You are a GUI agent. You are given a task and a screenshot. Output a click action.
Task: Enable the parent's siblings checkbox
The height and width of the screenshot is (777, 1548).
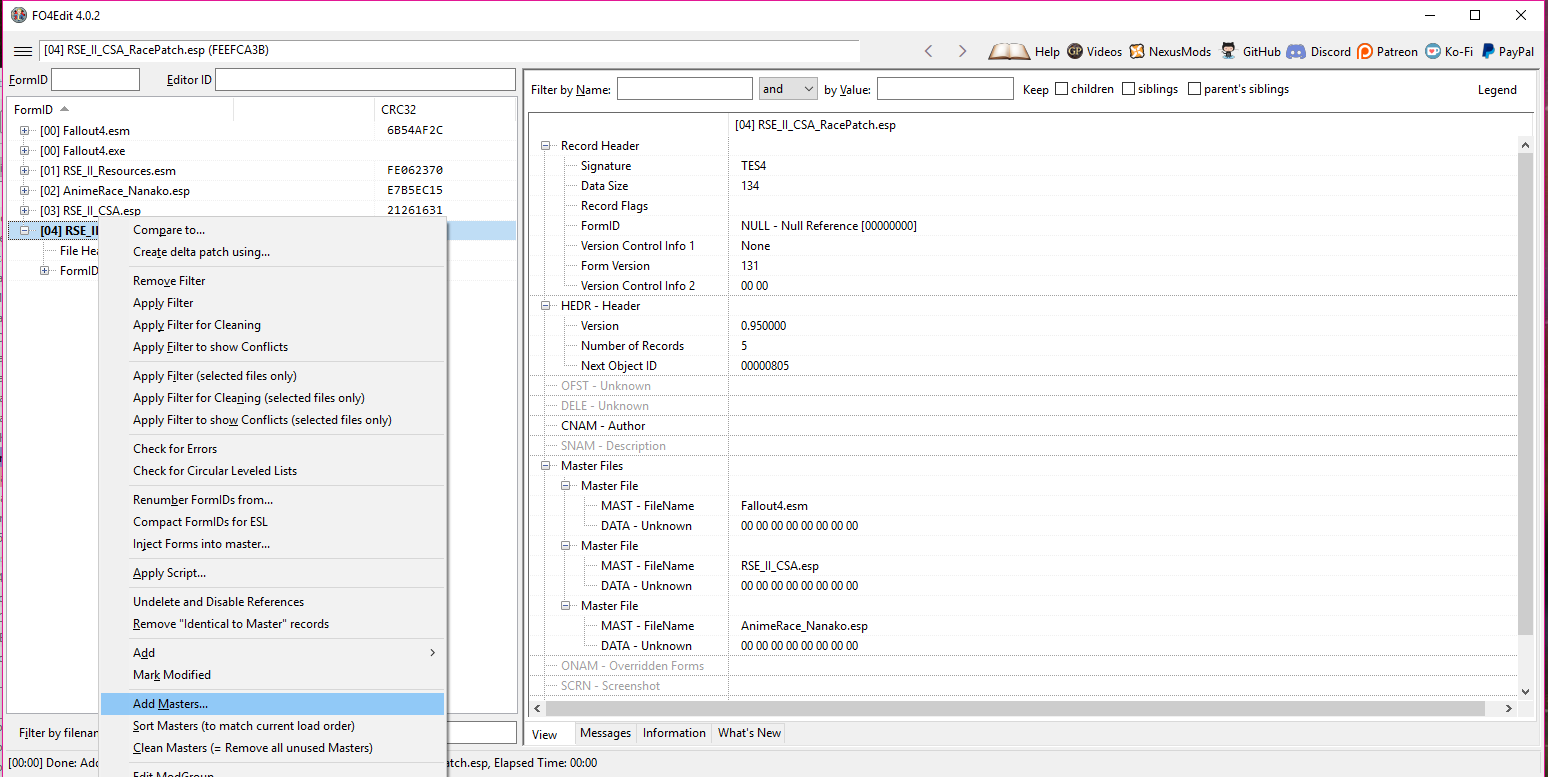pos(1195,89)
